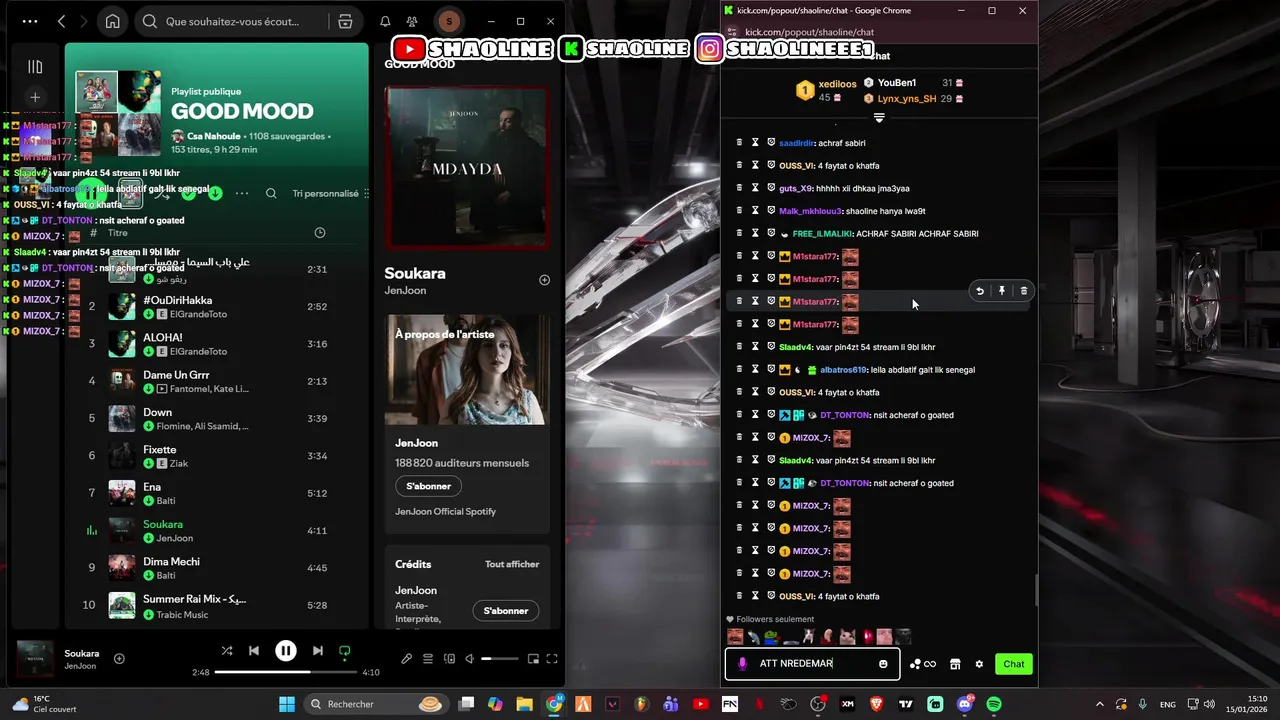The width and height of the screenshot is (1280, 720).
Task: Open Spotify friends activity icon
Action: tap(412, 21)
